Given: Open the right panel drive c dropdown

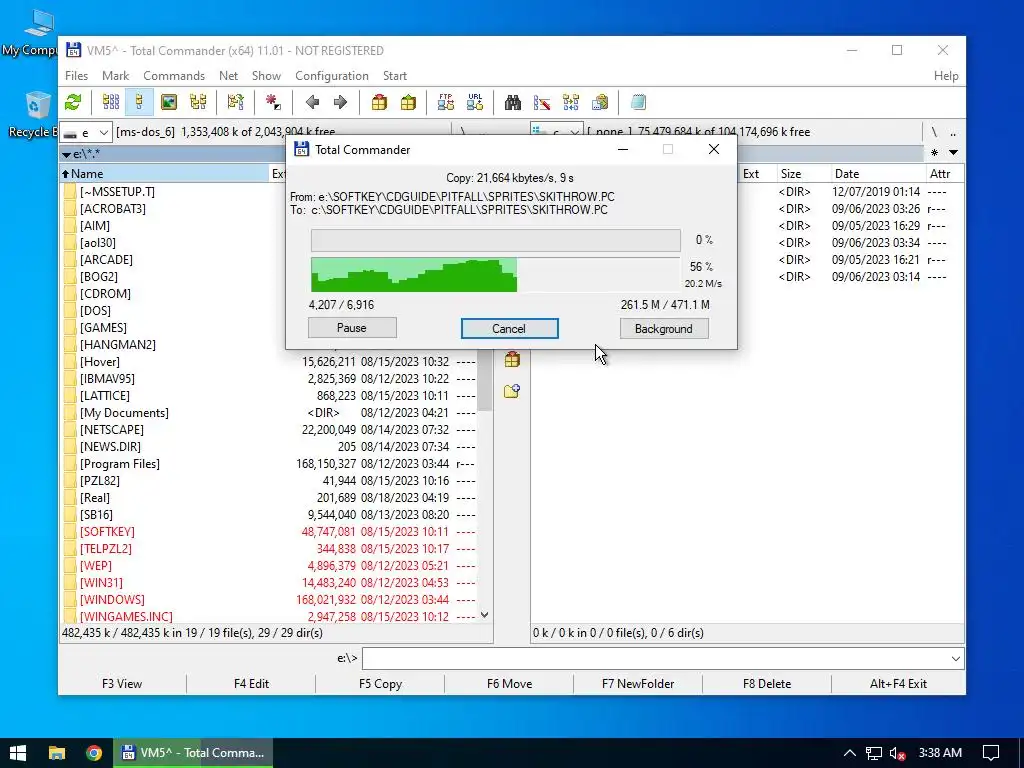Looking at the screenshot, I should tap(556, 131).
